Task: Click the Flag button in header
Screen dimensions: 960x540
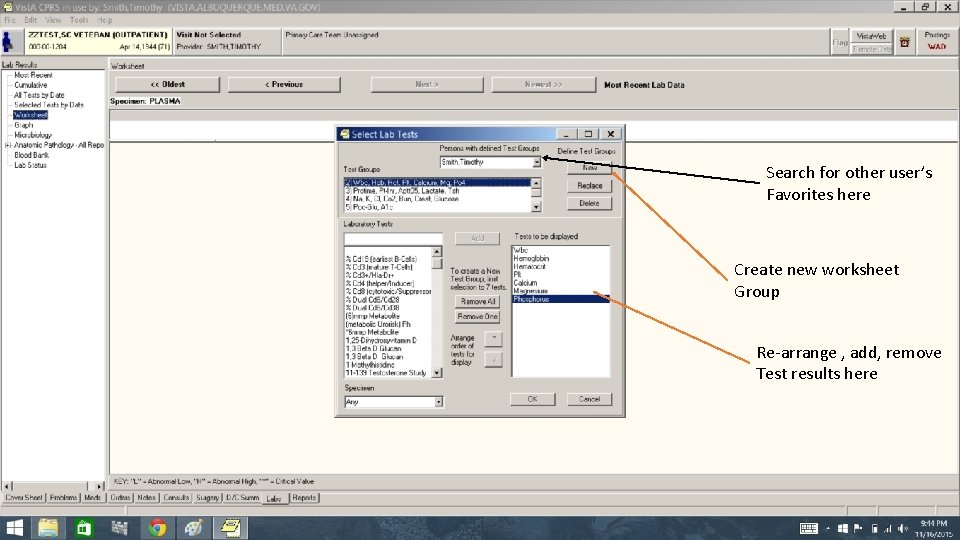Action: click(x=839, y=42)
